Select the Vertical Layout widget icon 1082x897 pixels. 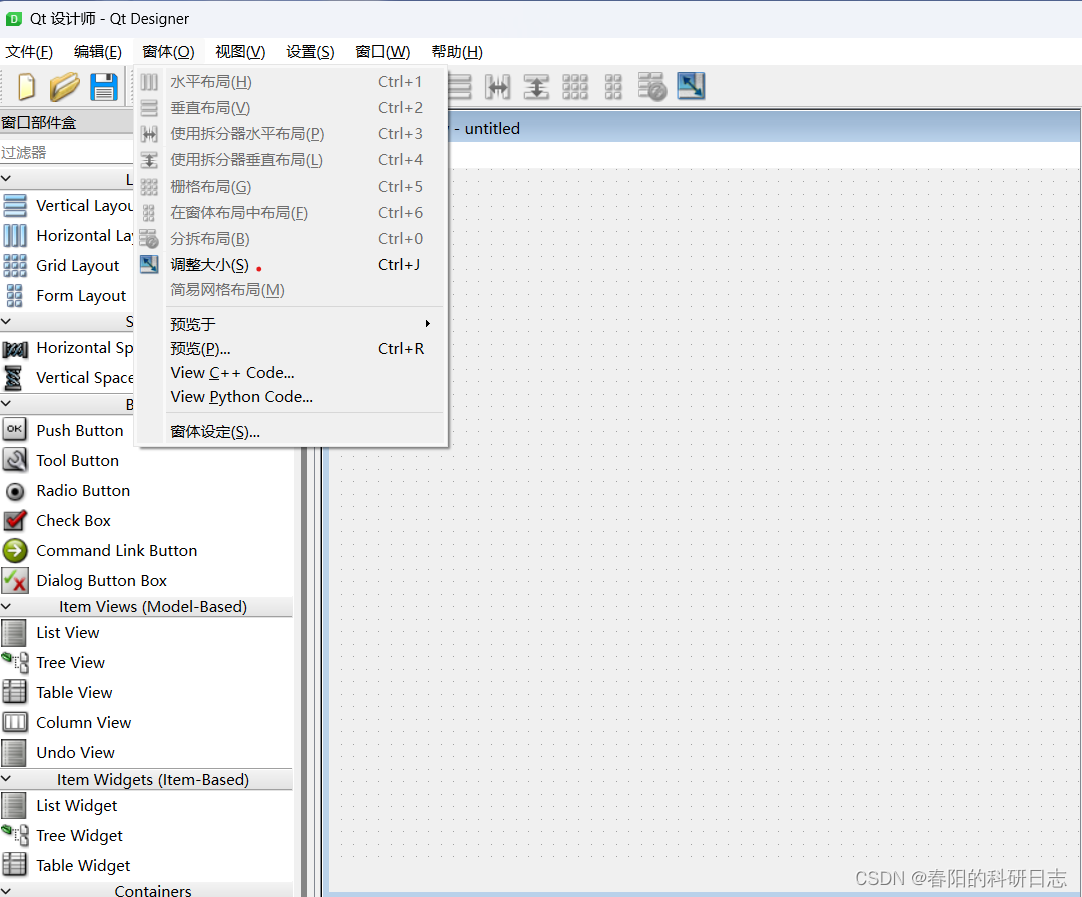pyautogui.click(x=15, y=206)
